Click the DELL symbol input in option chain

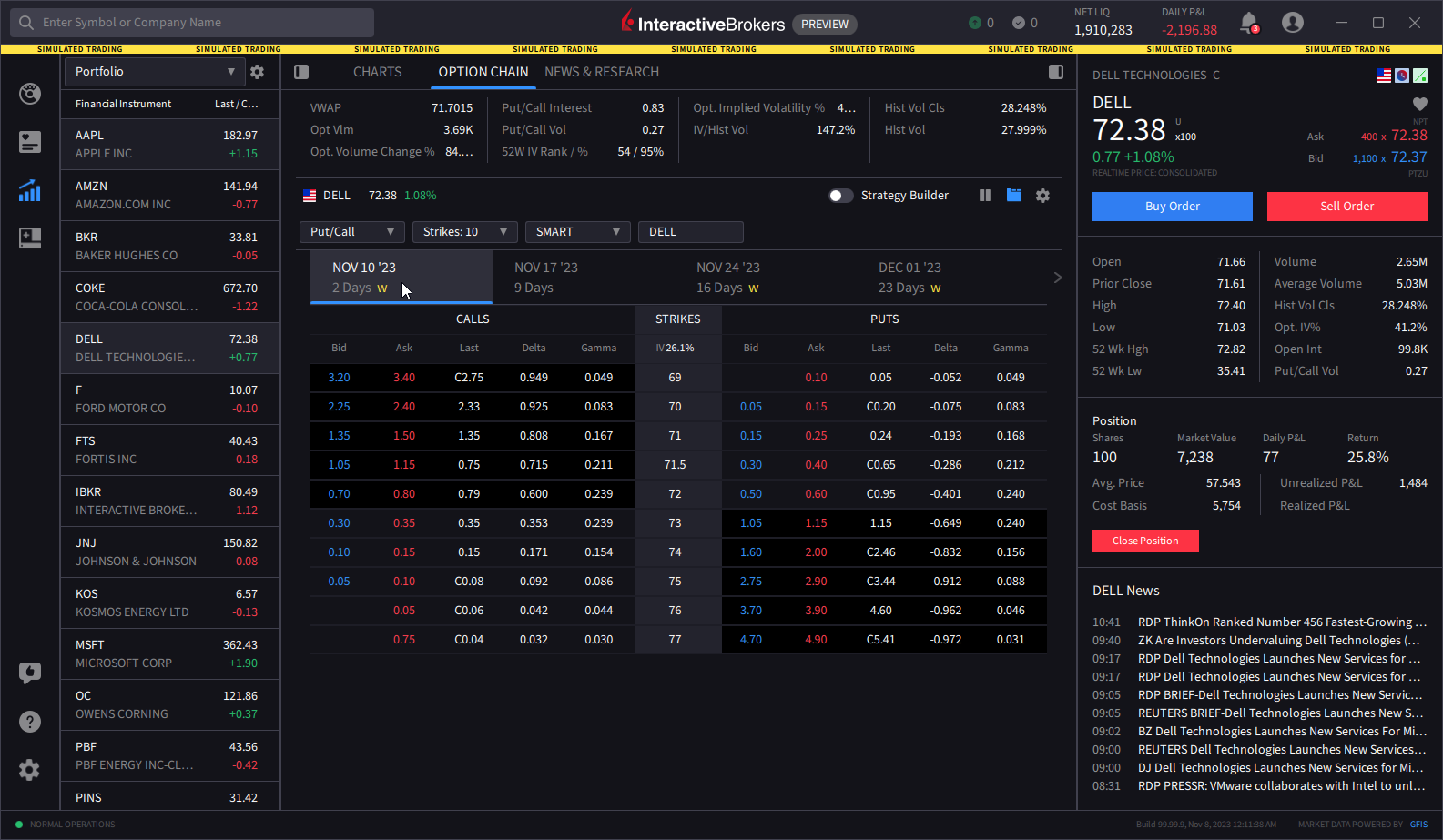click(691, 232)
